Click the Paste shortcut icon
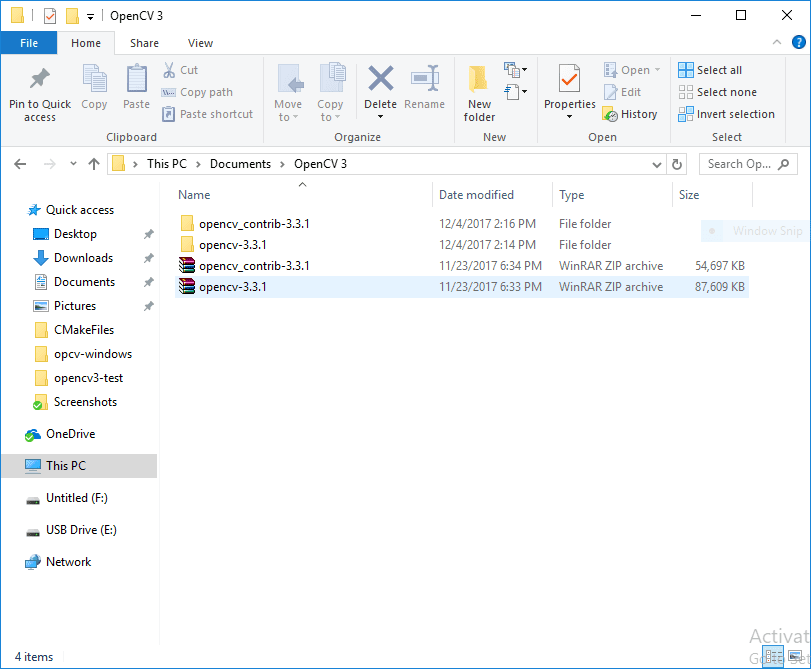This screenshot has height=669, width=811. [169, 114]
